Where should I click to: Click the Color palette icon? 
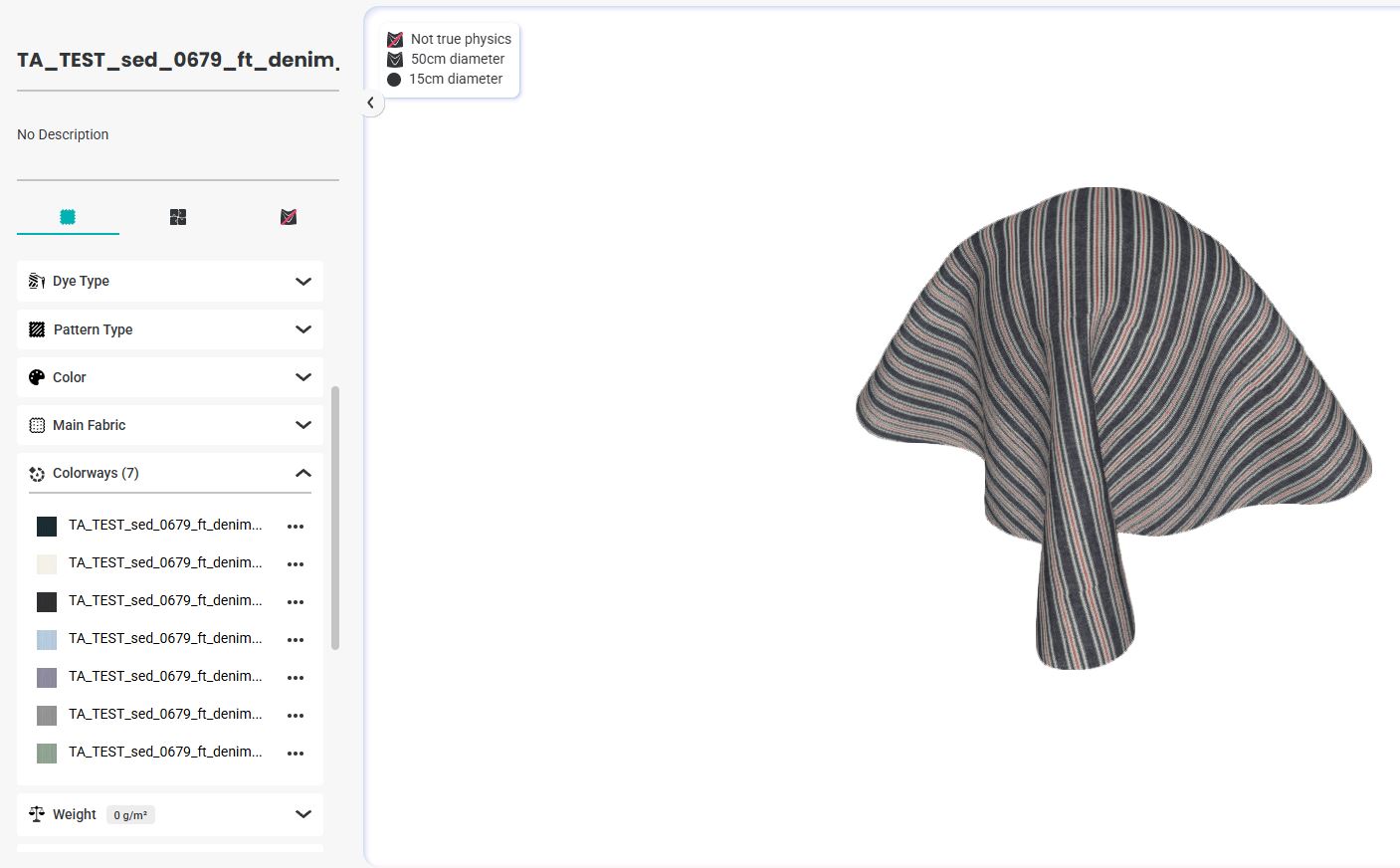click(37, 377)
